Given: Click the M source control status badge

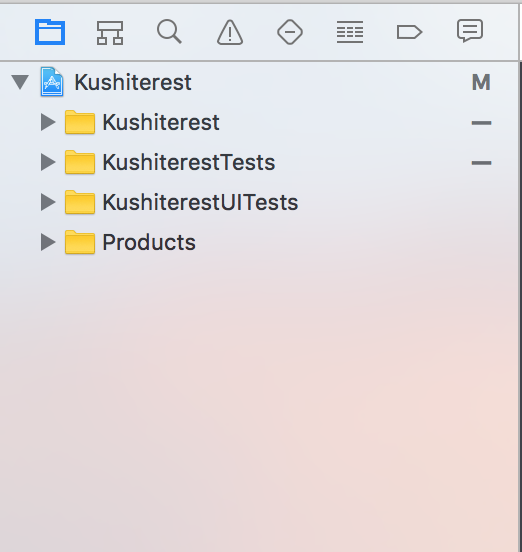Looking at the screenshot, I should [x=481, y=82].
